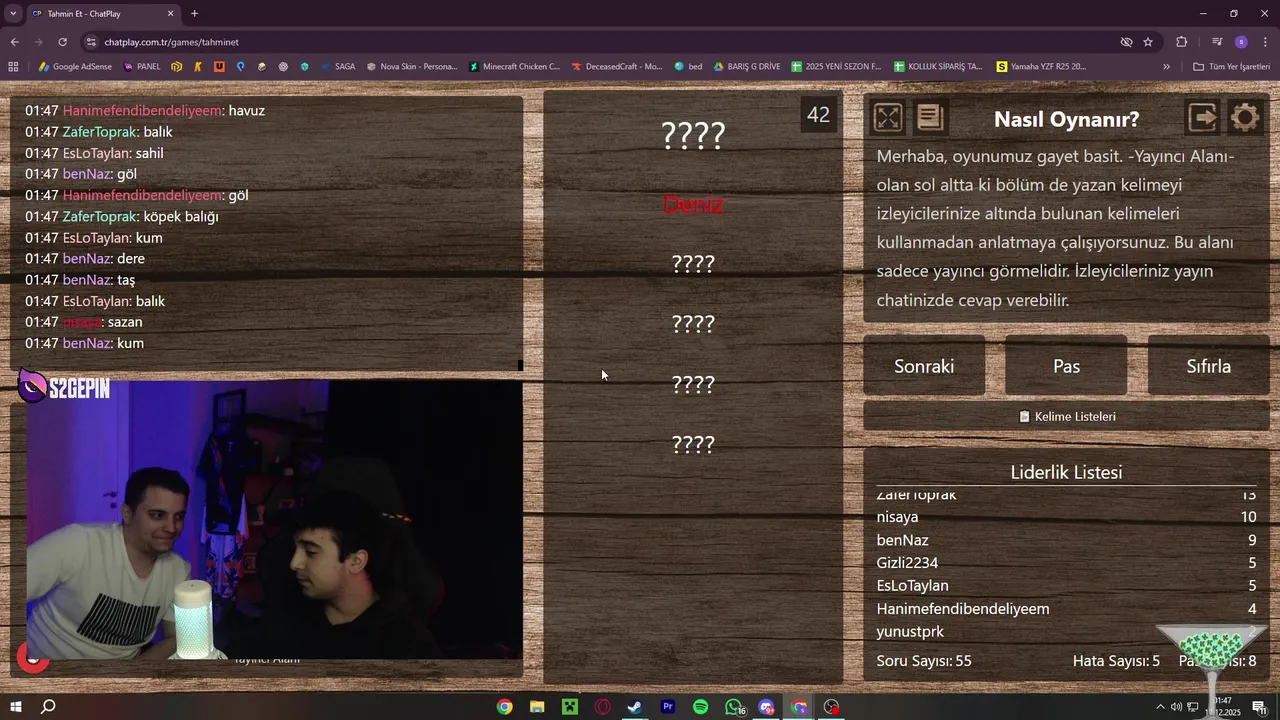Open the tab search dropdown arrow
The image size is (1280, 720).
pyautogui.click(x=13, y=13)
